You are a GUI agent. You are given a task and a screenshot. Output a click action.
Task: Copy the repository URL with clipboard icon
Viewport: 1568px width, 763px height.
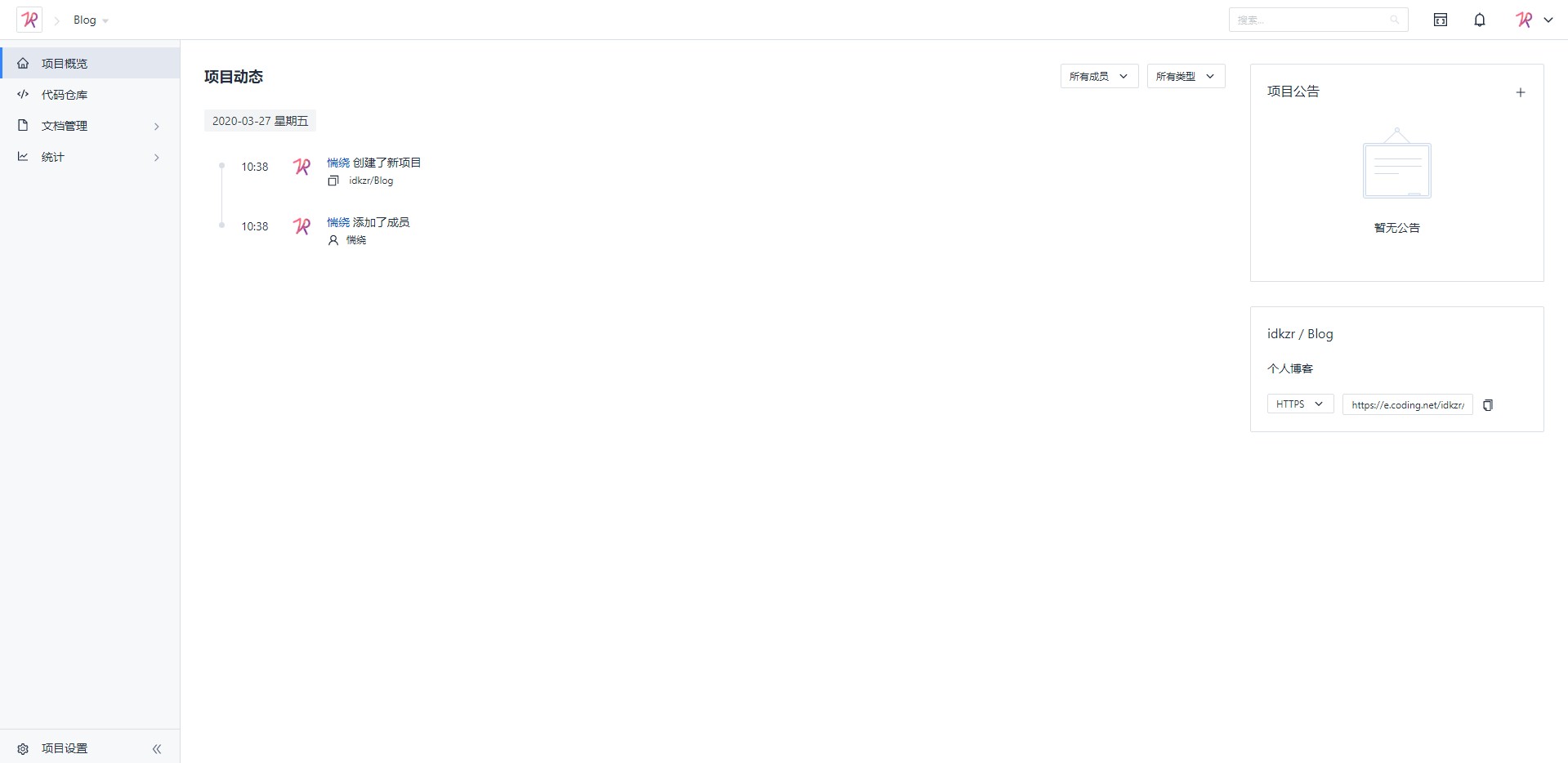tap(1487, 405)
